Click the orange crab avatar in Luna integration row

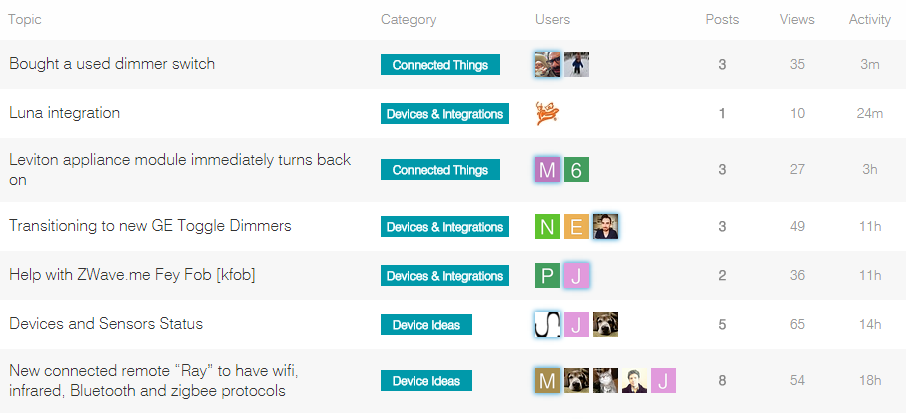(x=547, y=114)
